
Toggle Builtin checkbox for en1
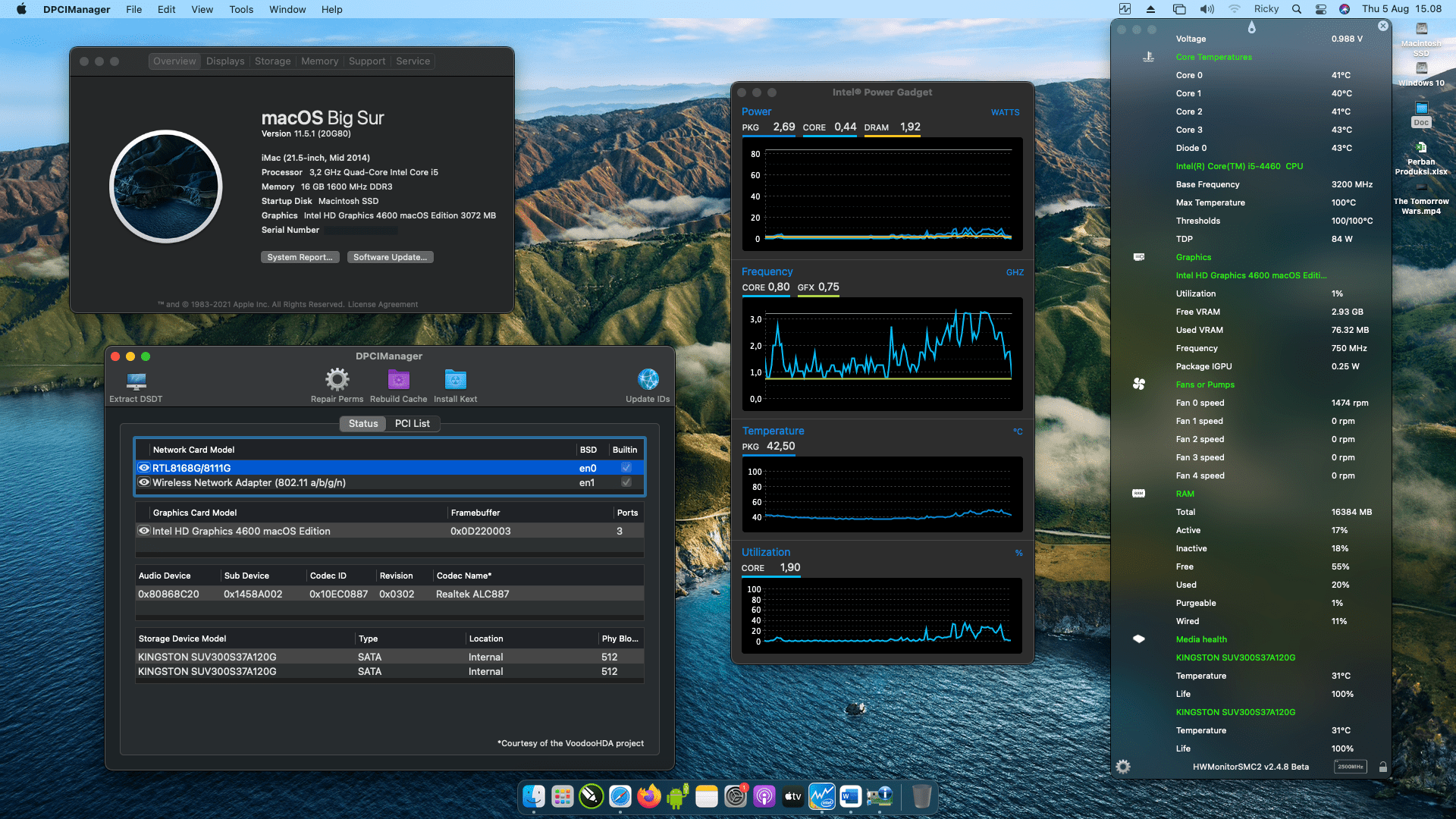[x=626, y=482]
